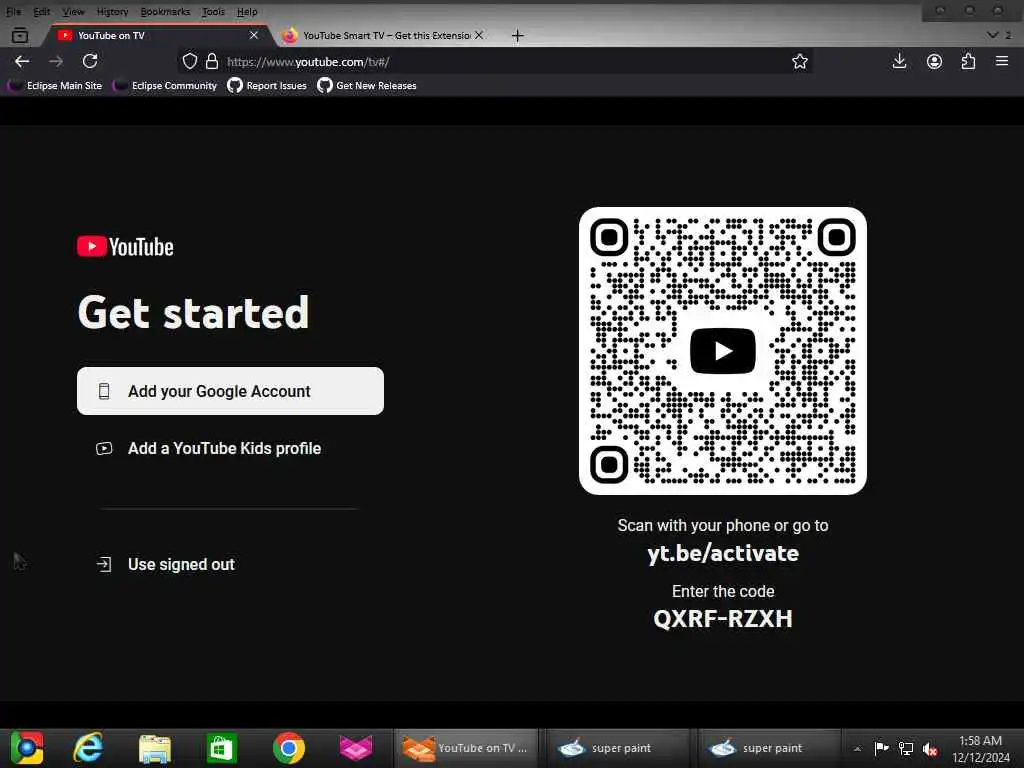Open Action Center flag tray icon
1024x768 pixels.
click(881, 748)
